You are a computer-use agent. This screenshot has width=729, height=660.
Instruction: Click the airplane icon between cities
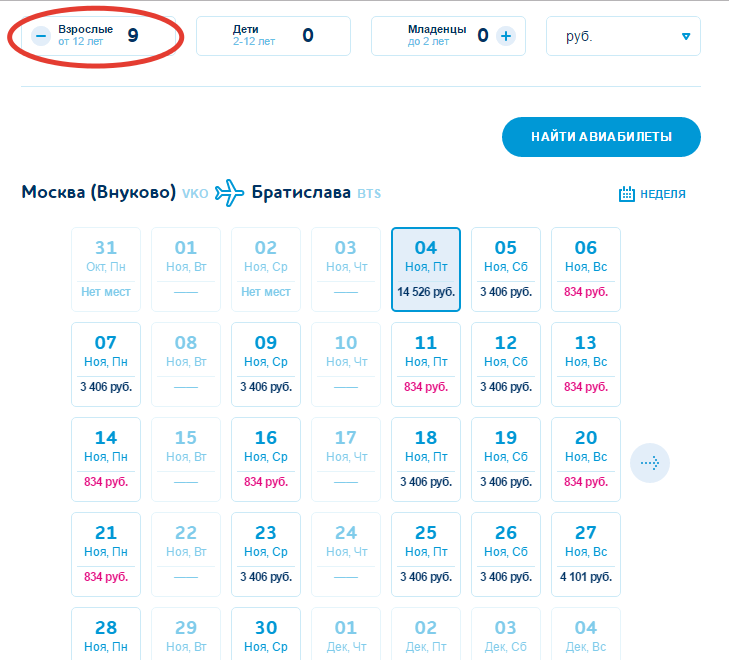[x=230, y=192]
